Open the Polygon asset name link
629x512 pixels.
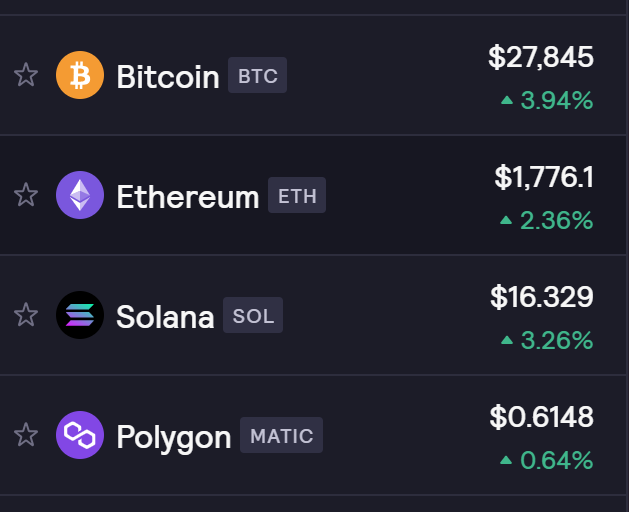click(174, 437)
